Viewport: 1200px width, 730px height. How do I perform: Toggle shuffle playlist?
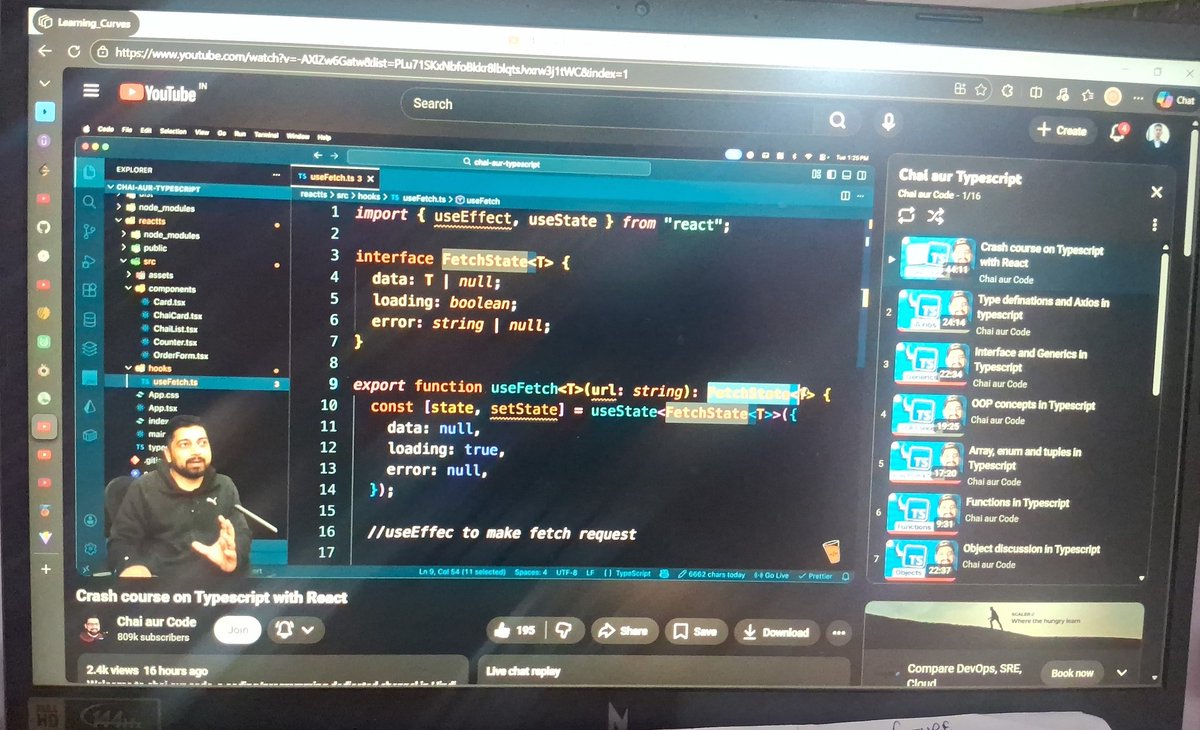coord(935,216)
